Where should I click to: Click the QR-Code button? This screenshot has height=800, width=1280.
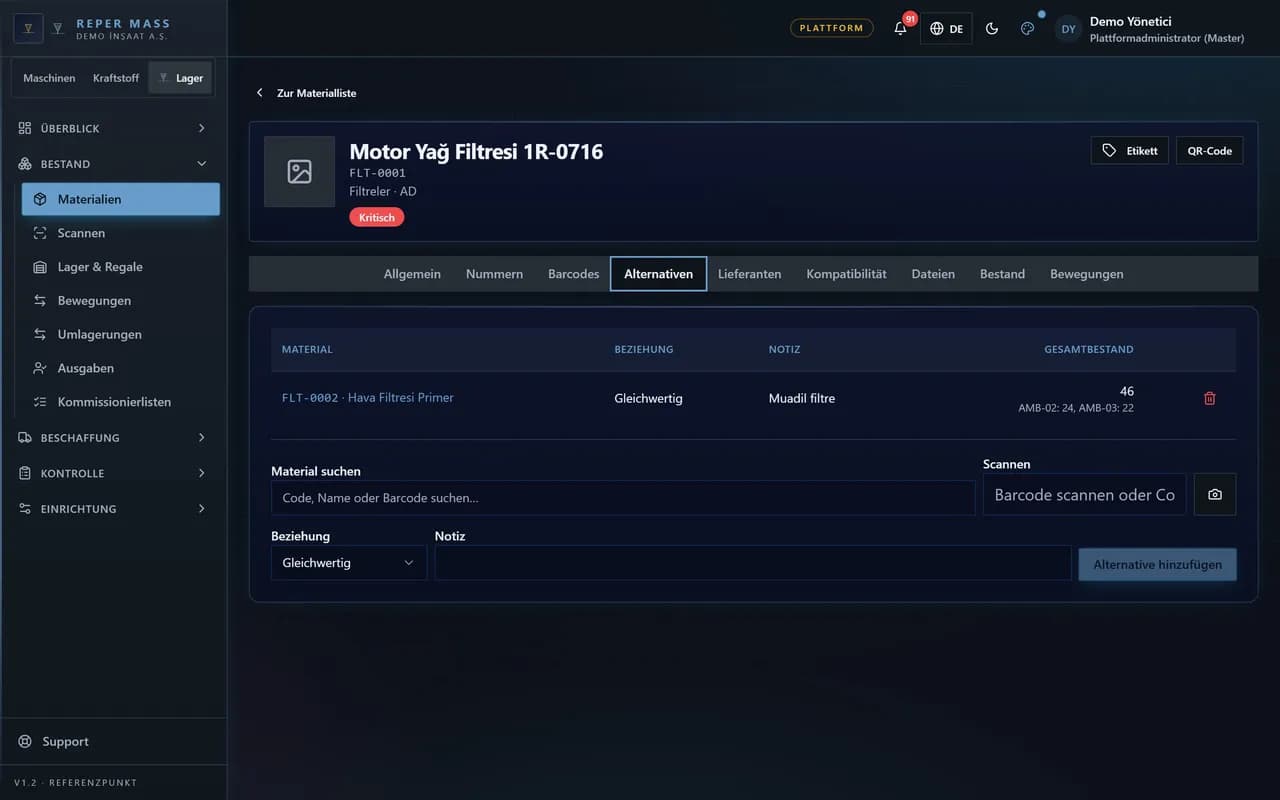click(x=1210, y=151)
